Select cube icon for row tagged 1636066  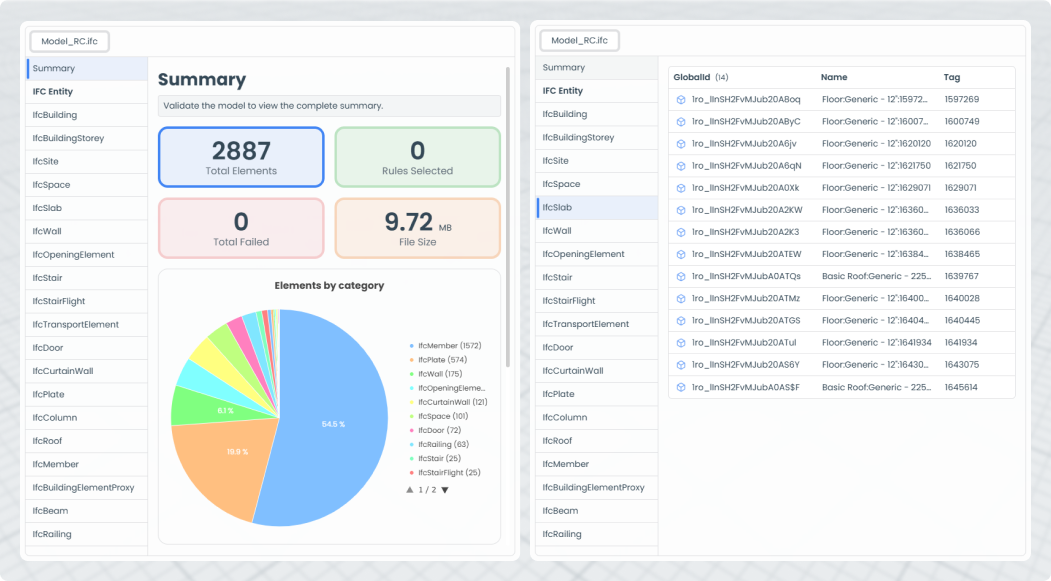(680, 232)
